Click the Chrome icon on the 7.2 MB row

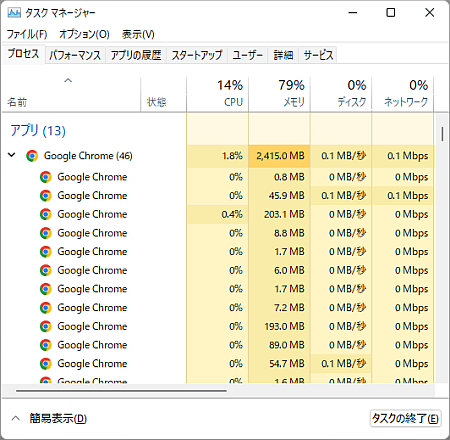pos(46,308)
